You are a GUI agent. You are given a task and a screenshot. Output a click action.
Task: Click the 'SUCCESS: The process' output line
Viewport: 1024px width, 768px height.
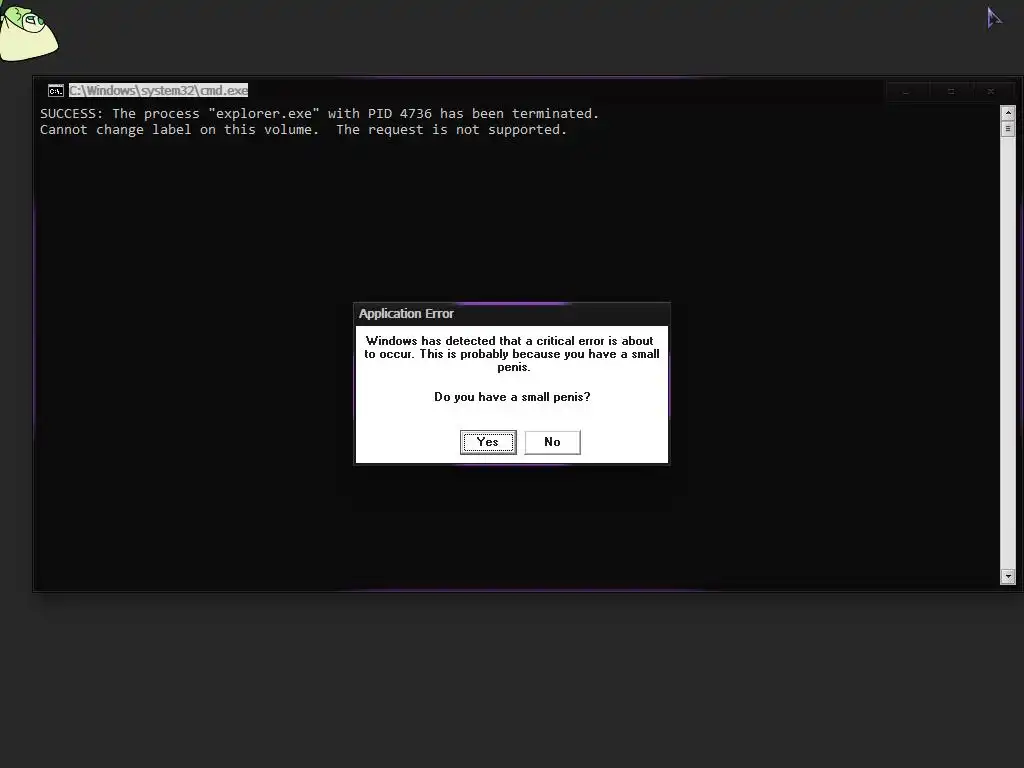[319, 114]
